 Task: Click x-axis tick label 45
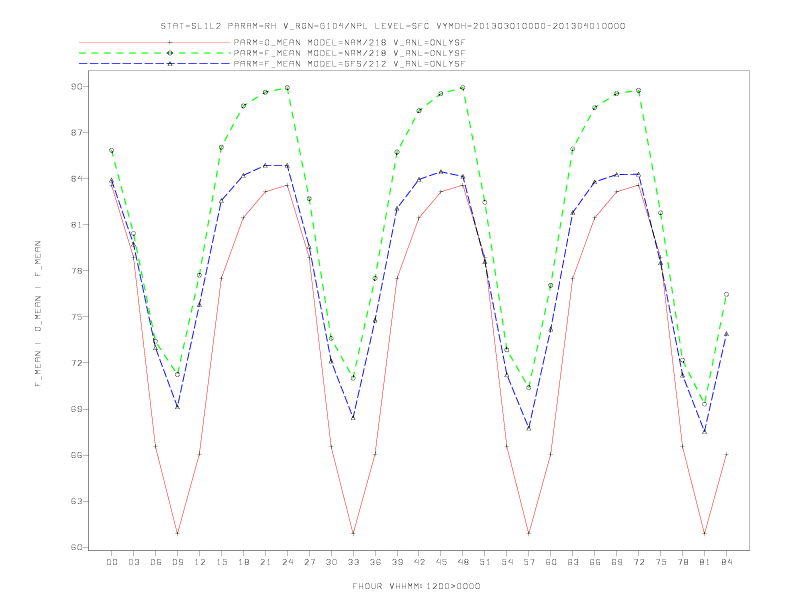441,562
